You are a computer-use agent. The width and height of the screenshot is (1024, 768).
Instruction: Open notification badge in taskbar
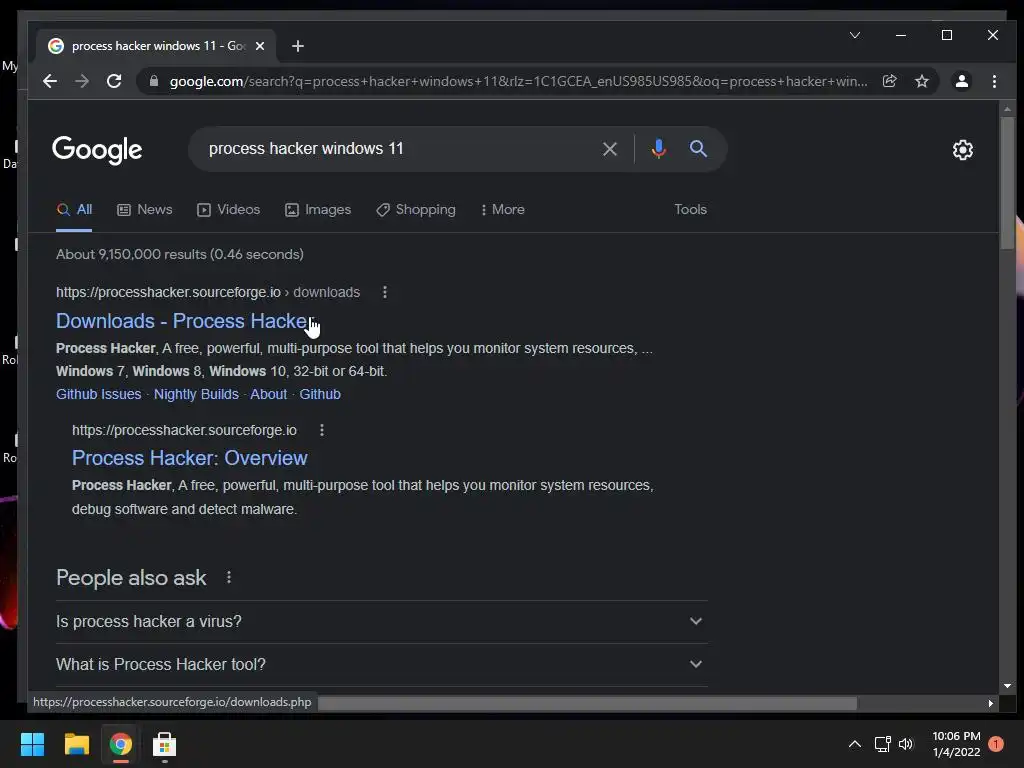click(996, 744)
